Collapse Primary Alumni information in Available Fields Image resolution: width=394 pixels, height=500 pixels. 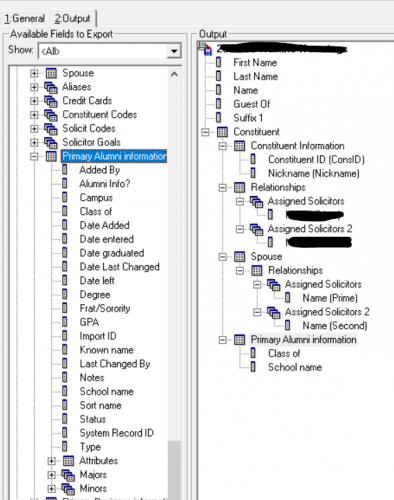[34, 156]
